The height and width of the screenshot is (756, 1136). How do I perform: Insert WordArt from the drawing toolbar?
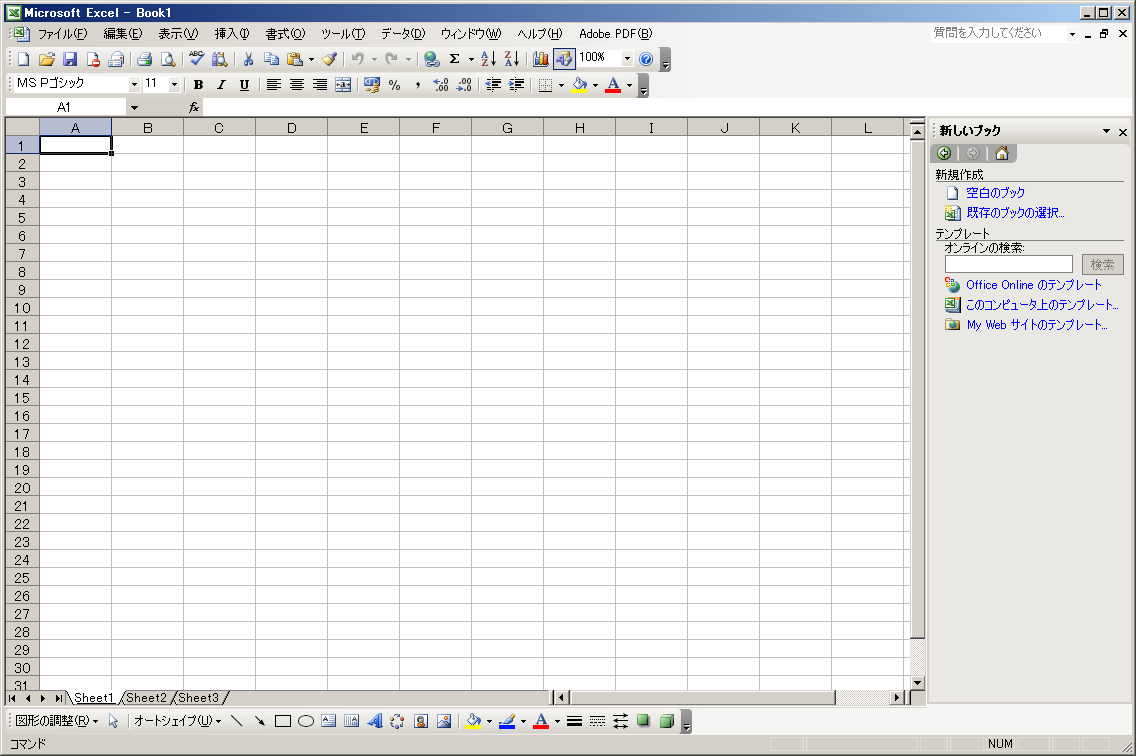click(375, 721)
